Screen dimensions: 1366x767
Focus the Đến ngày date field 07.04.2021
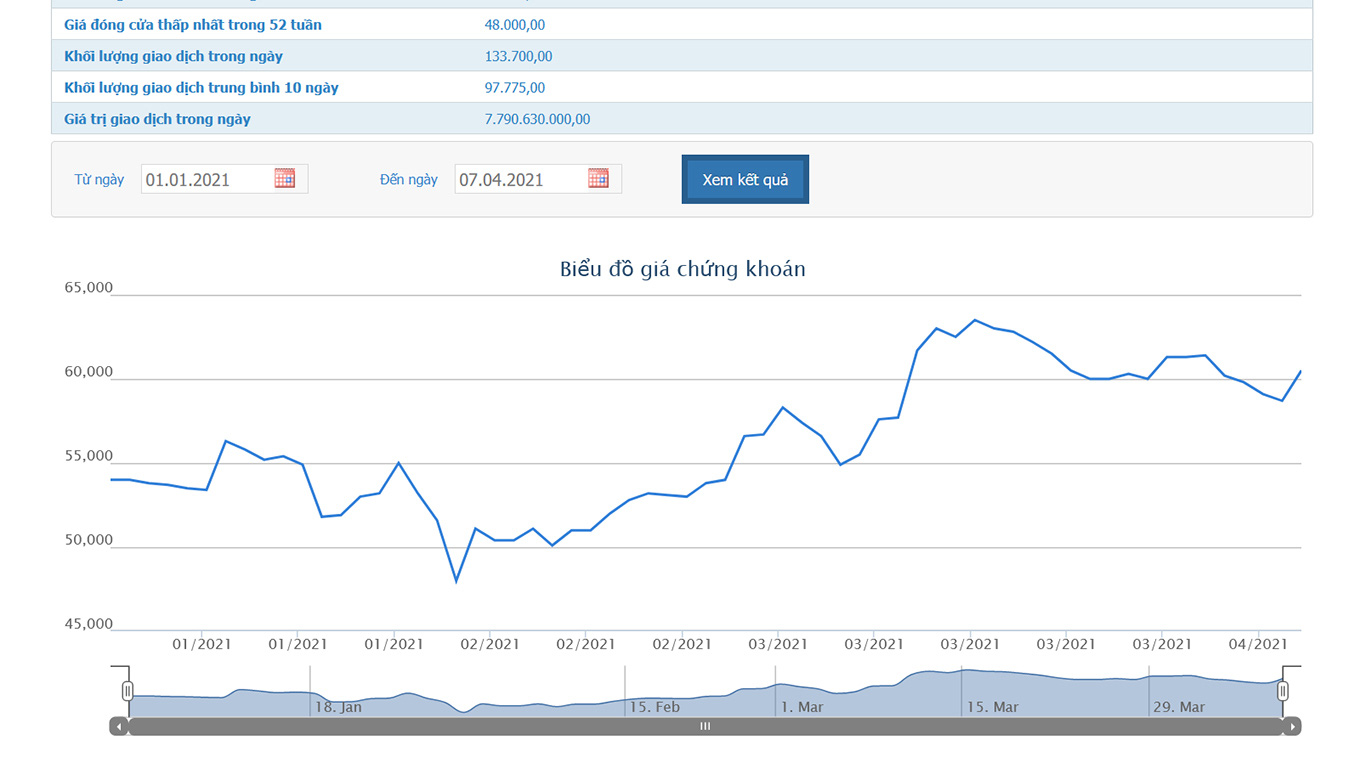[520, 180]
